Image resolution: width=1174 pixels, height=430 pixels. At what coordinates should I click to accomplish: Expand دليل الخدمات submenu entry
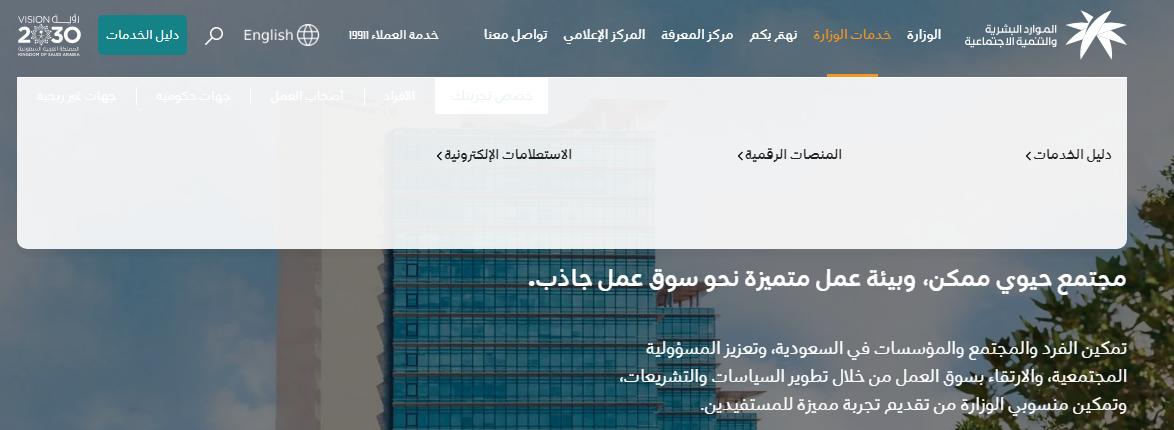click(x=1069, y=155)
